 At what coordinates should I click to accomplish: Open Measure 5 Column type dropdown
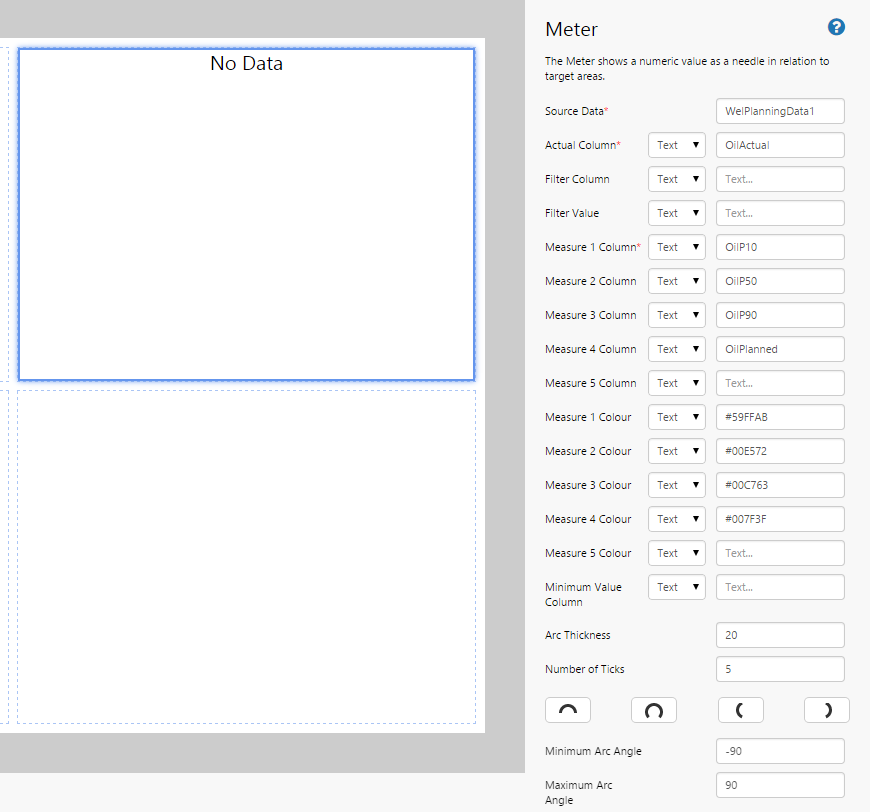pyautogui.click(x=676, y=383)
